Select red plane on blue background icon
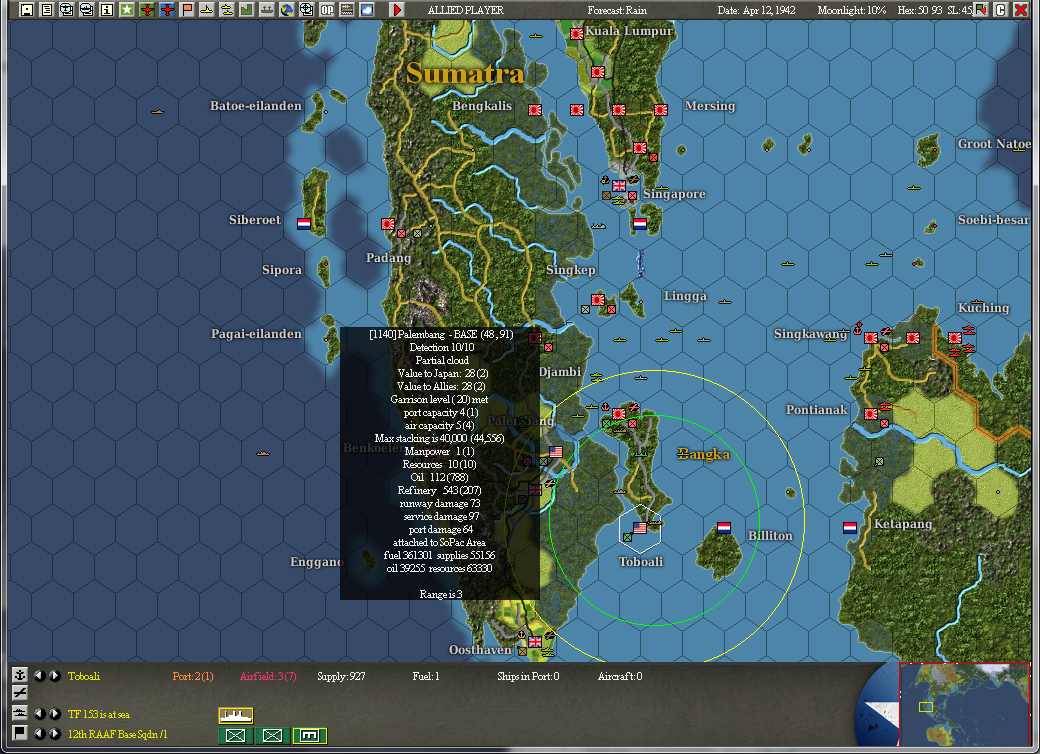This screenshot has height=754, width=1040. pyautogui.click(x=166, y=9)
